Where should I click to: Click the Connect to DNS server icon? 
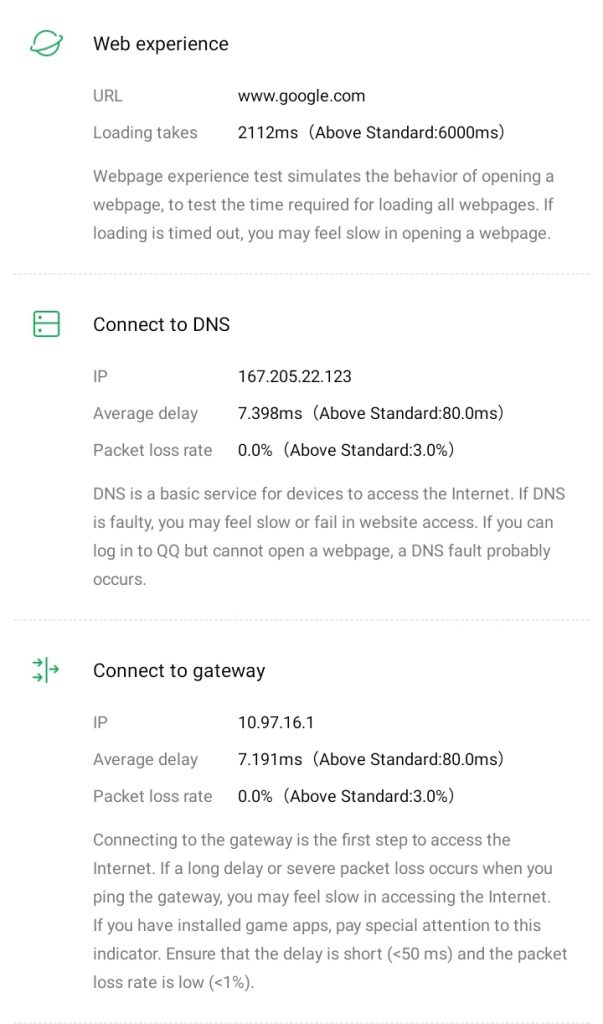pos(46,324)
